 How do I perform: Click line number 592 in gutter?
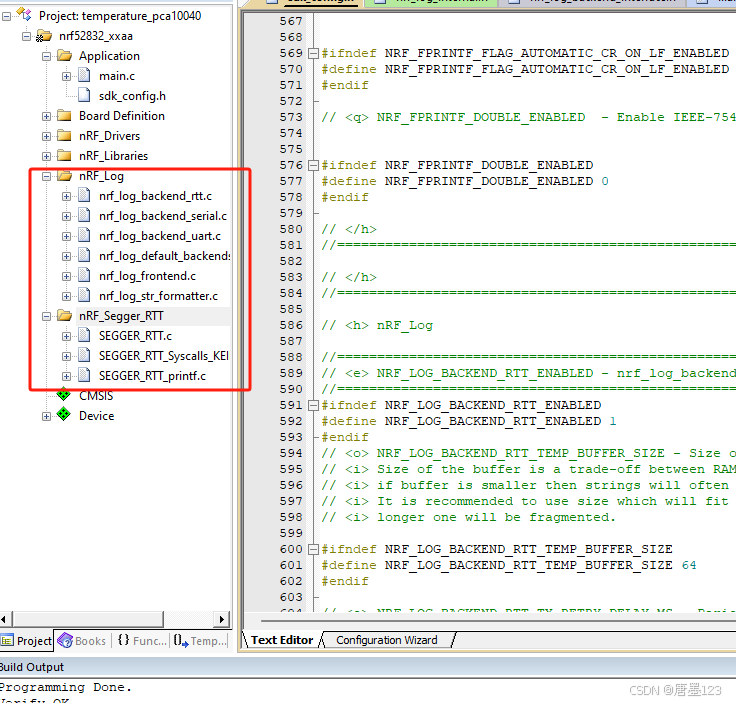291,421
